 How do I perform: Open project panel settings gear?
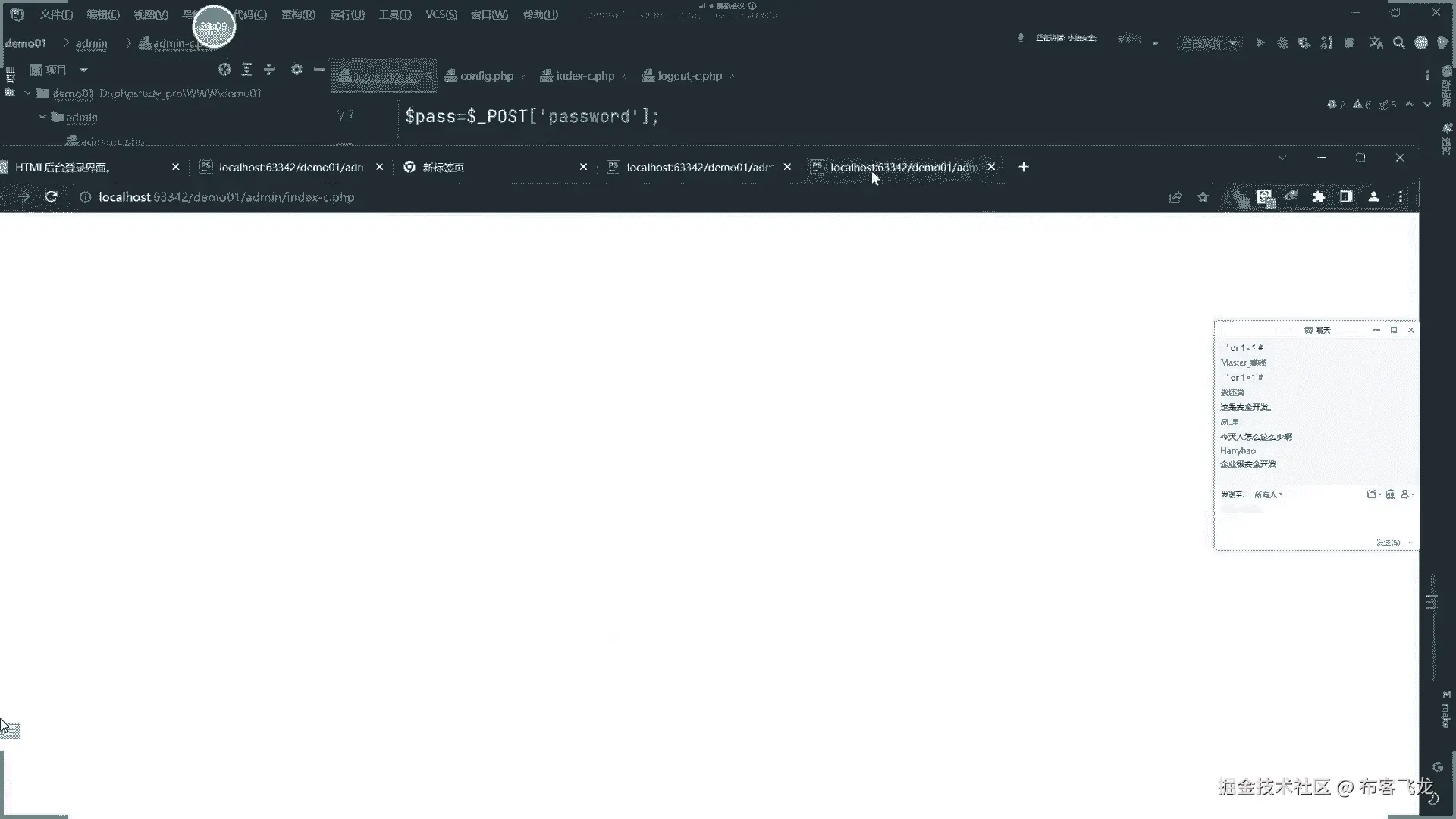point(297,70)
